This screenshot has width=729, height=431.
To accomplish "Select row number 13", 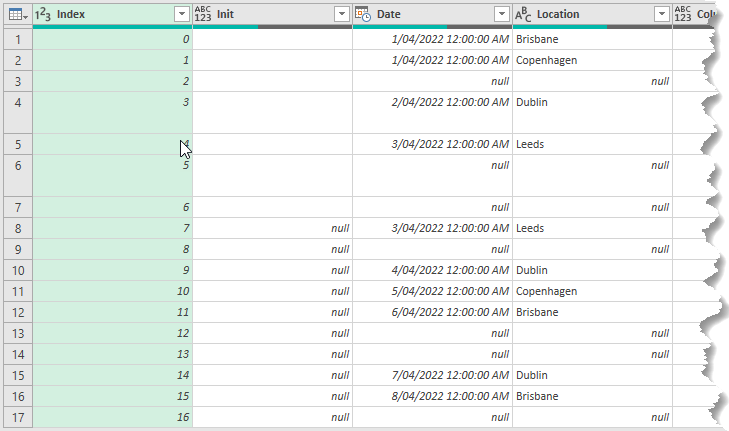I will [x=18, y=333].
